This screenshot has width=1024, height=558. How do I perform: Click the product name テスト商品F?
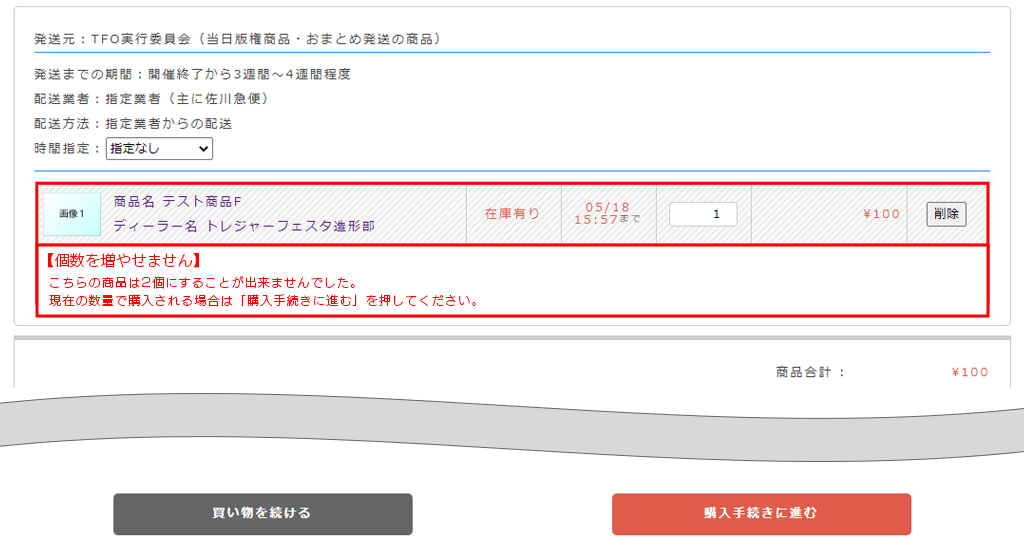(x=177, y=201)
